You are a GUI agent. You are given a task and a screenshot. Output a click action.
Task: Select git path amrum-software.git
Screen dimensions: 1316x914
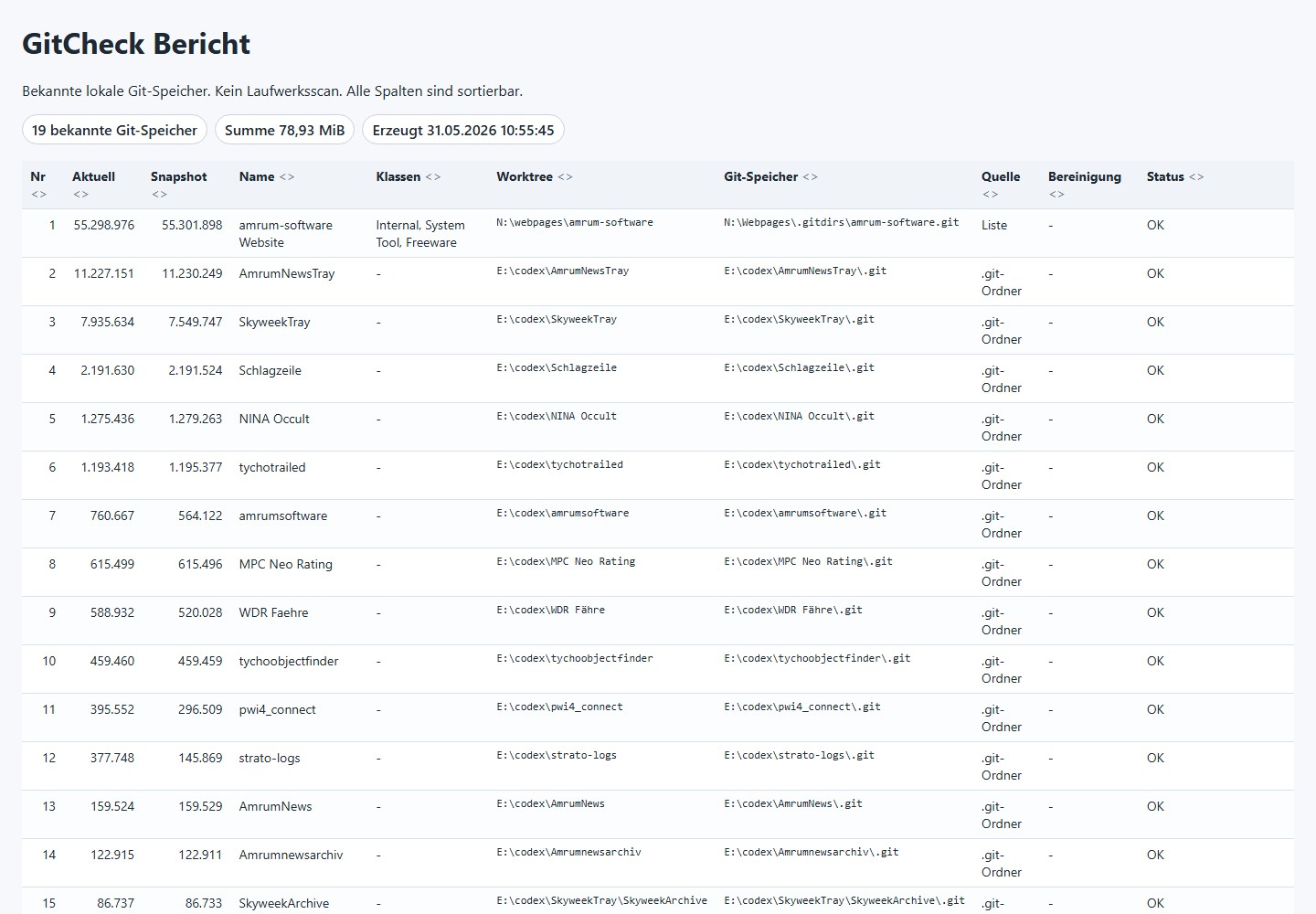coord(842,222)
